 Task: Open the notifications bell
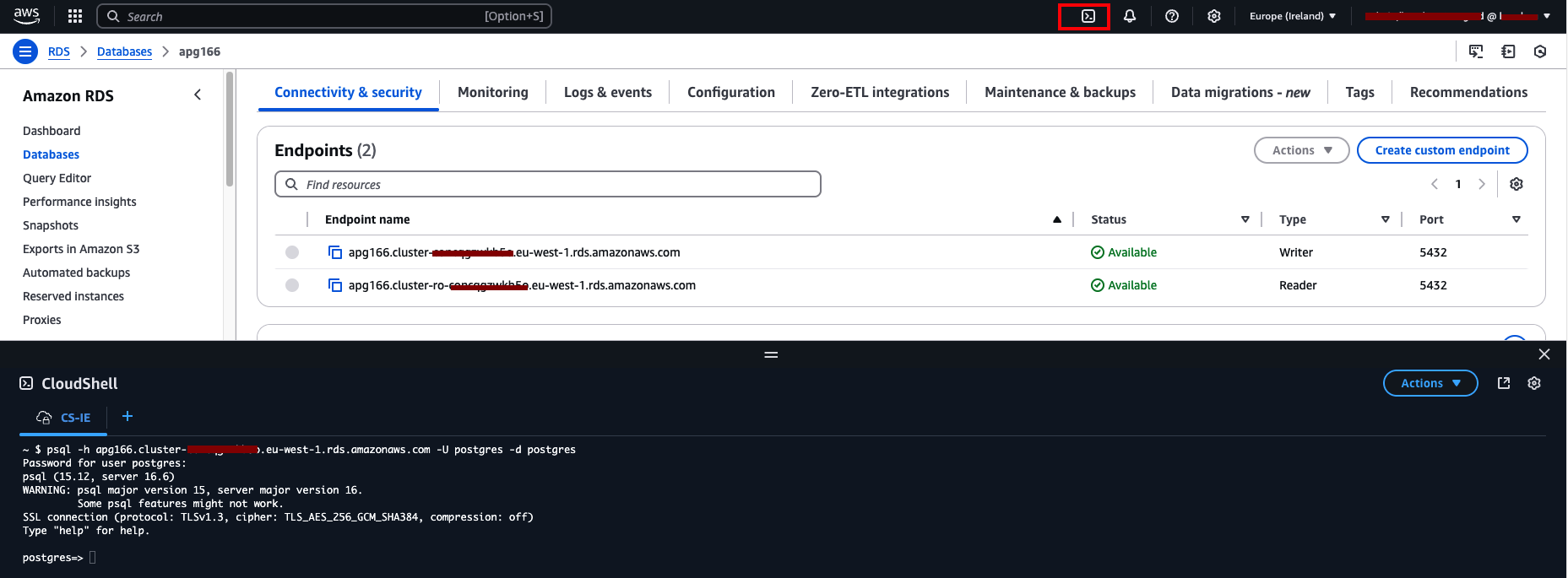tap(1130, 16)
